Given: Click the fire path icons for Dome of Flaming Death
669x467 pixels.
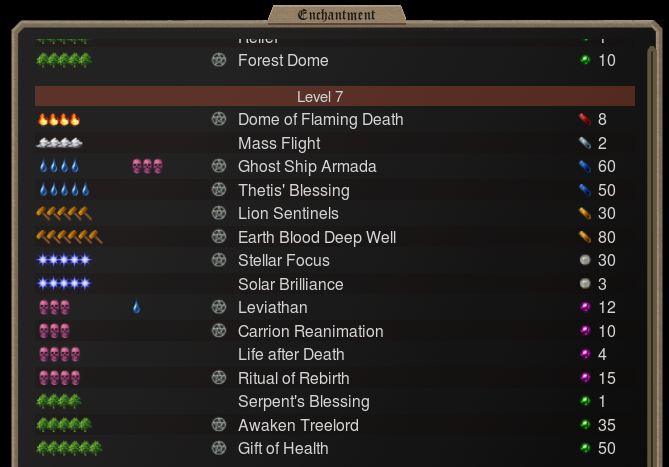Looking at the screenshot, I should pos(59,119).
